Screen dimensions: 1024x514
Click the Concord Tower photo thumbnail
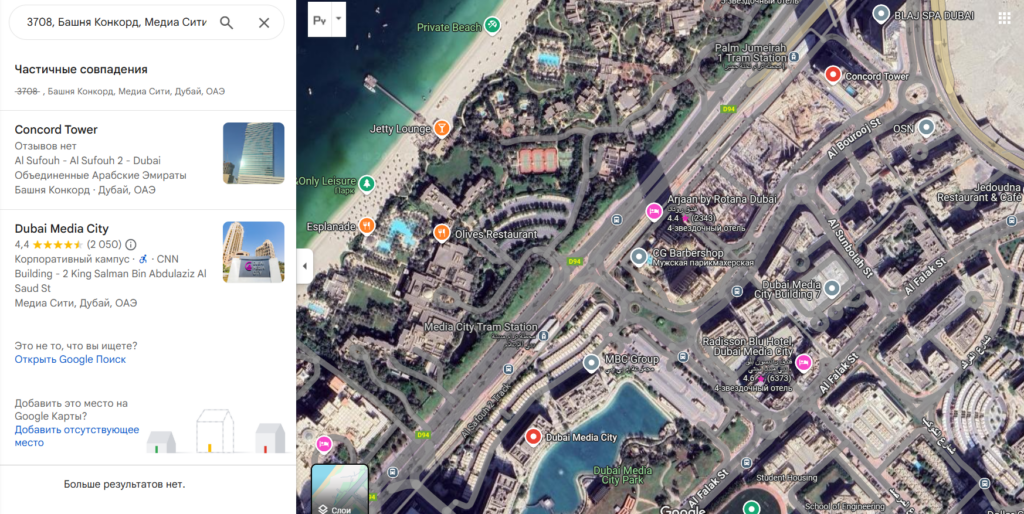(253, 153)
